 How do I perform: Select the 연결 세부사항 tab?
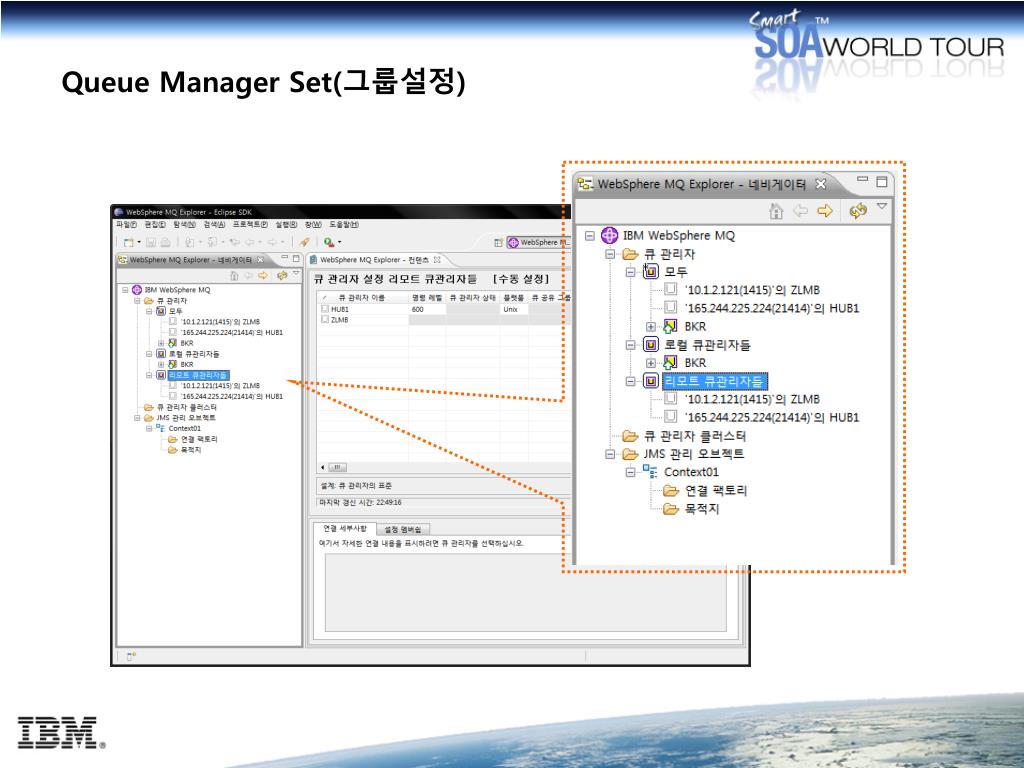(x=345, y=528)
